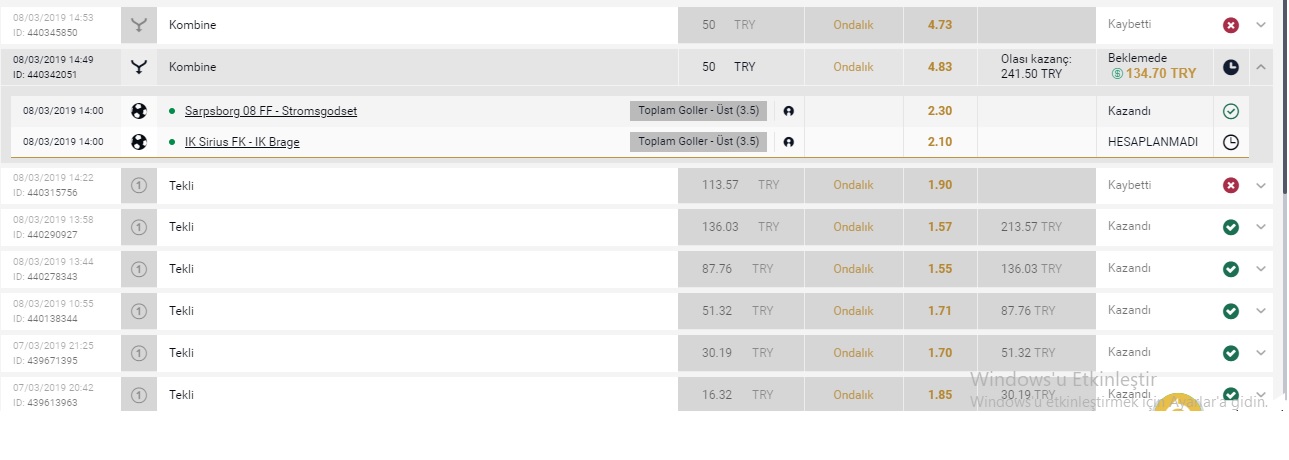Screen dimensions: 1289x460
Task: Click the soccer ball icon beside Sarpsborg 08 FF
Action: [139, 111]
